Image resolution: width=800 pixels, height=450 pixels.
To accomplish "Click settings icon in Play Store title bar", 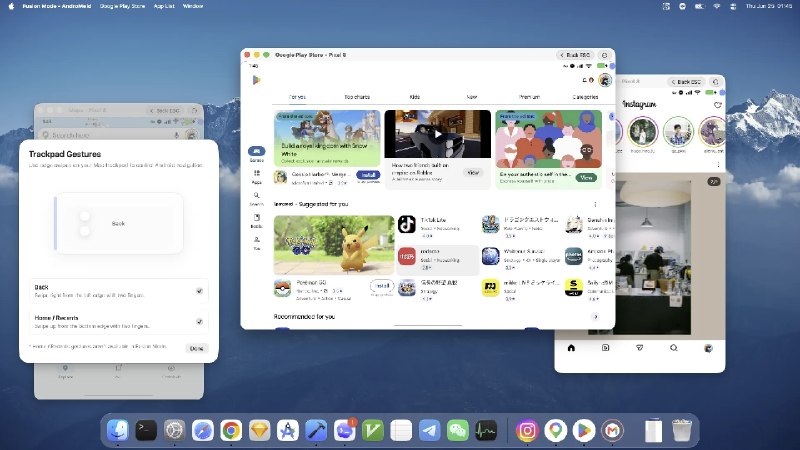I will pyautogui.click(x=605, y=55).
